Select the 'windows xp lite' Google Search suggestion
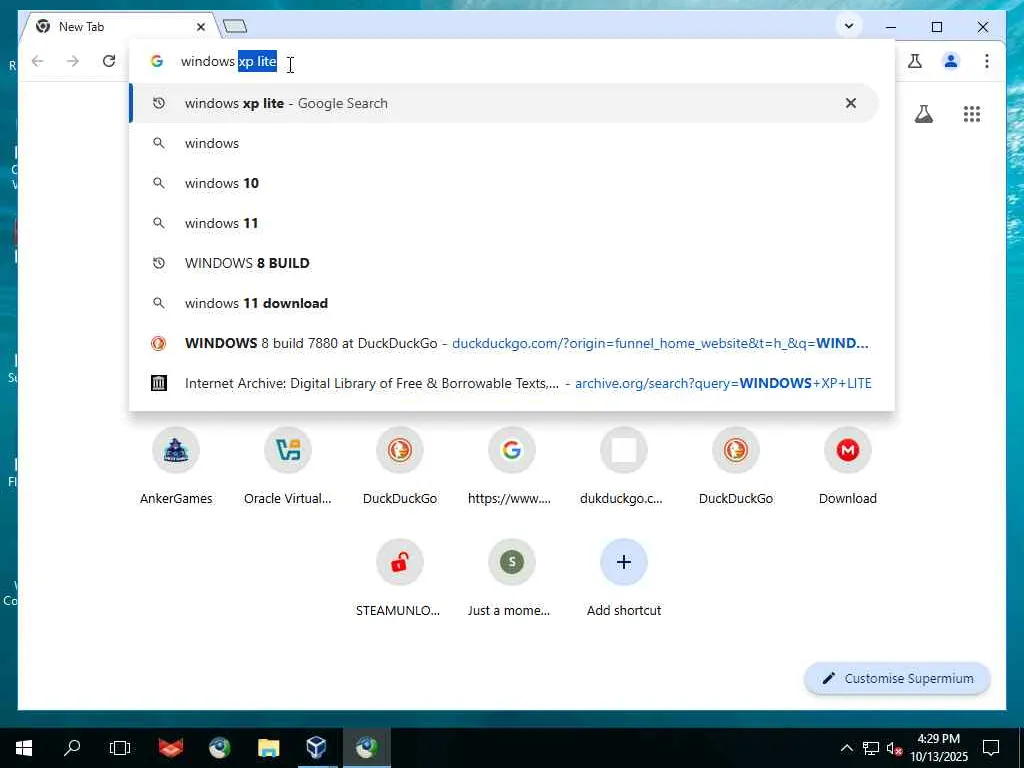 [x=504, y=103]
